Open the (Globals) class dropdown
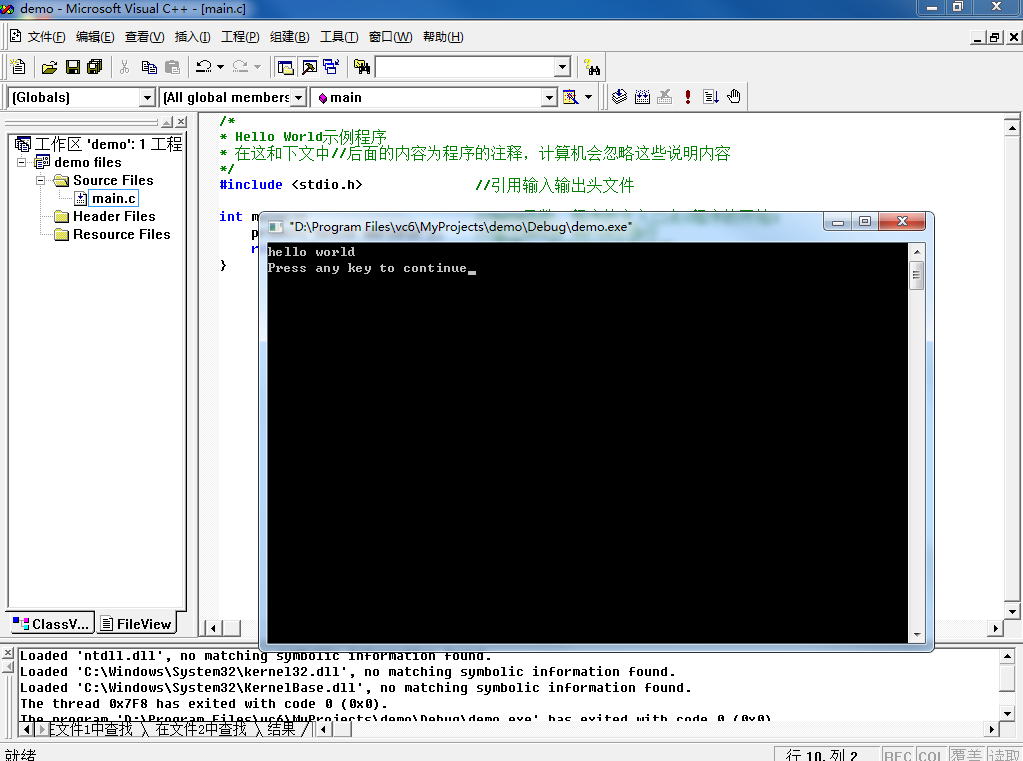This screenshot has height=761, width=1023. point(147,97)
